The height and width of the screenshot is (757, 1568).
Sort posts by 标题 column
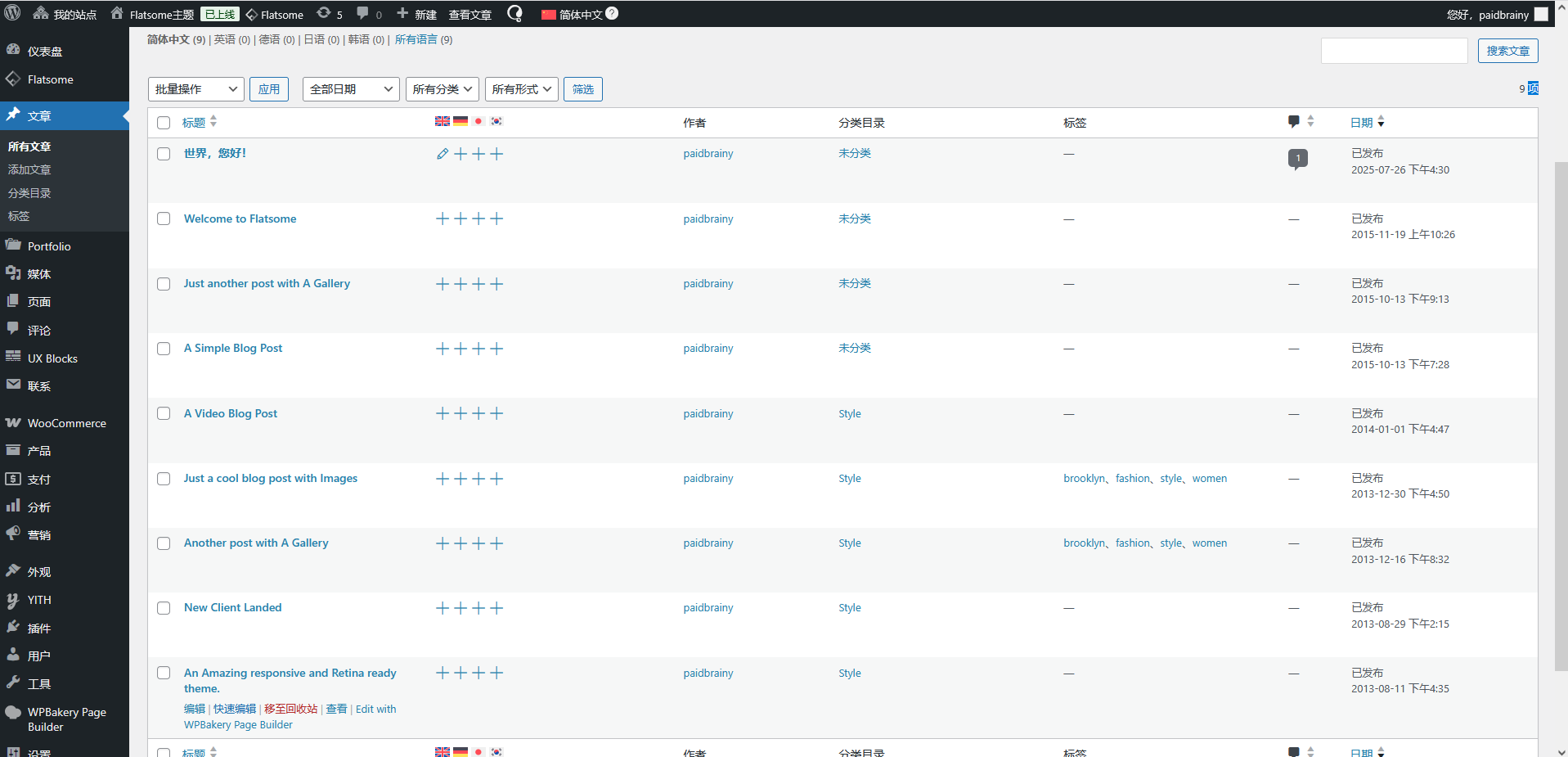click(199, 122)
